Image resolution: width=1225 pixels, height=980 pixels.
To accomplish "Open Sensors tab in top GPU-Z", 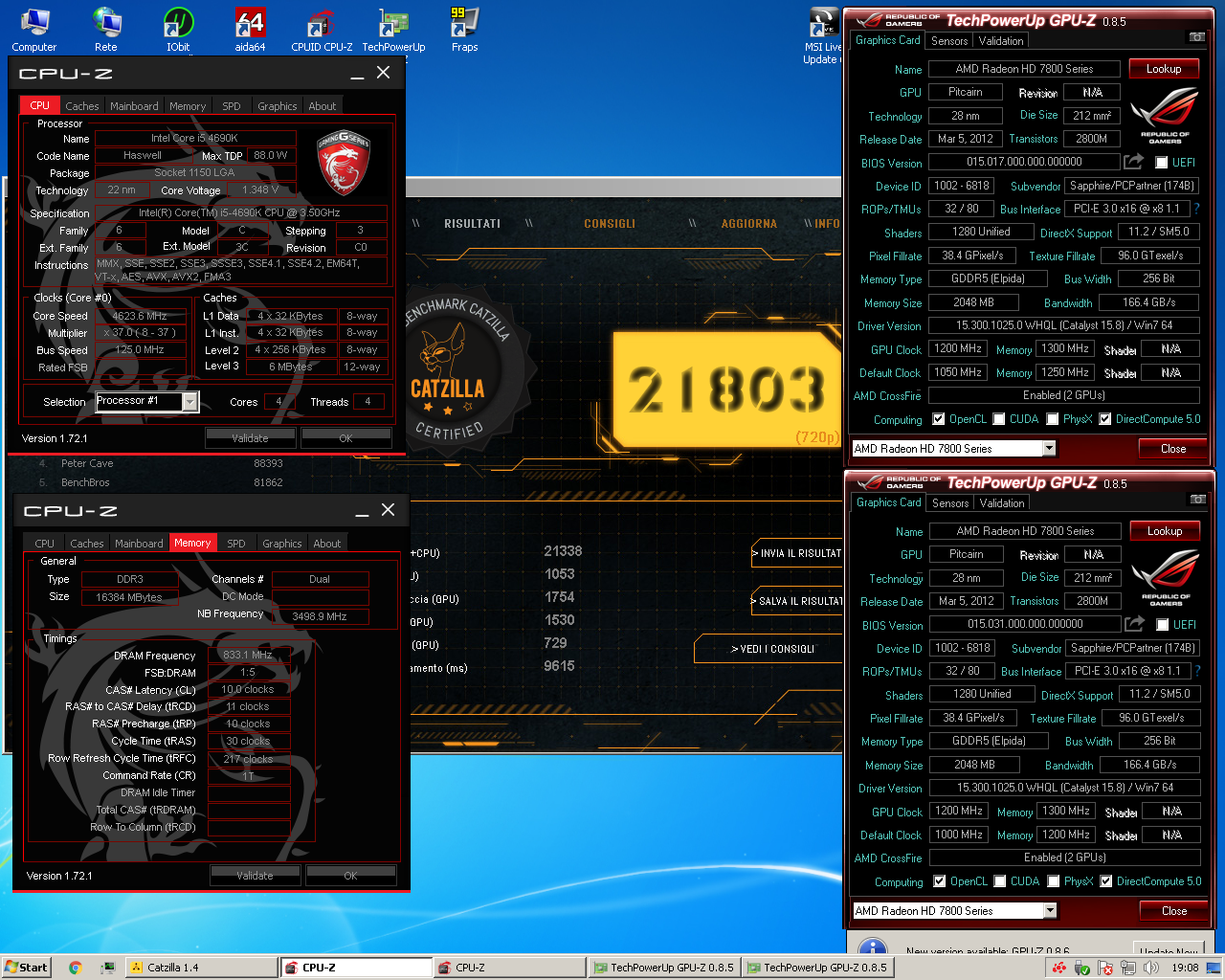I will (949, 41).
